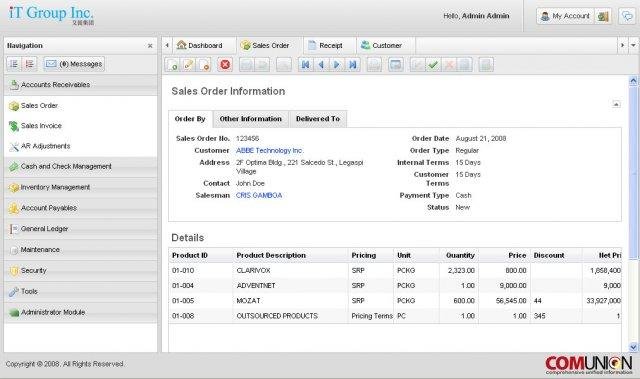The height and width of the screenshot is (379, 640).
Task: Click the price 56,545.00 cell
Action: tap(504, 301)
